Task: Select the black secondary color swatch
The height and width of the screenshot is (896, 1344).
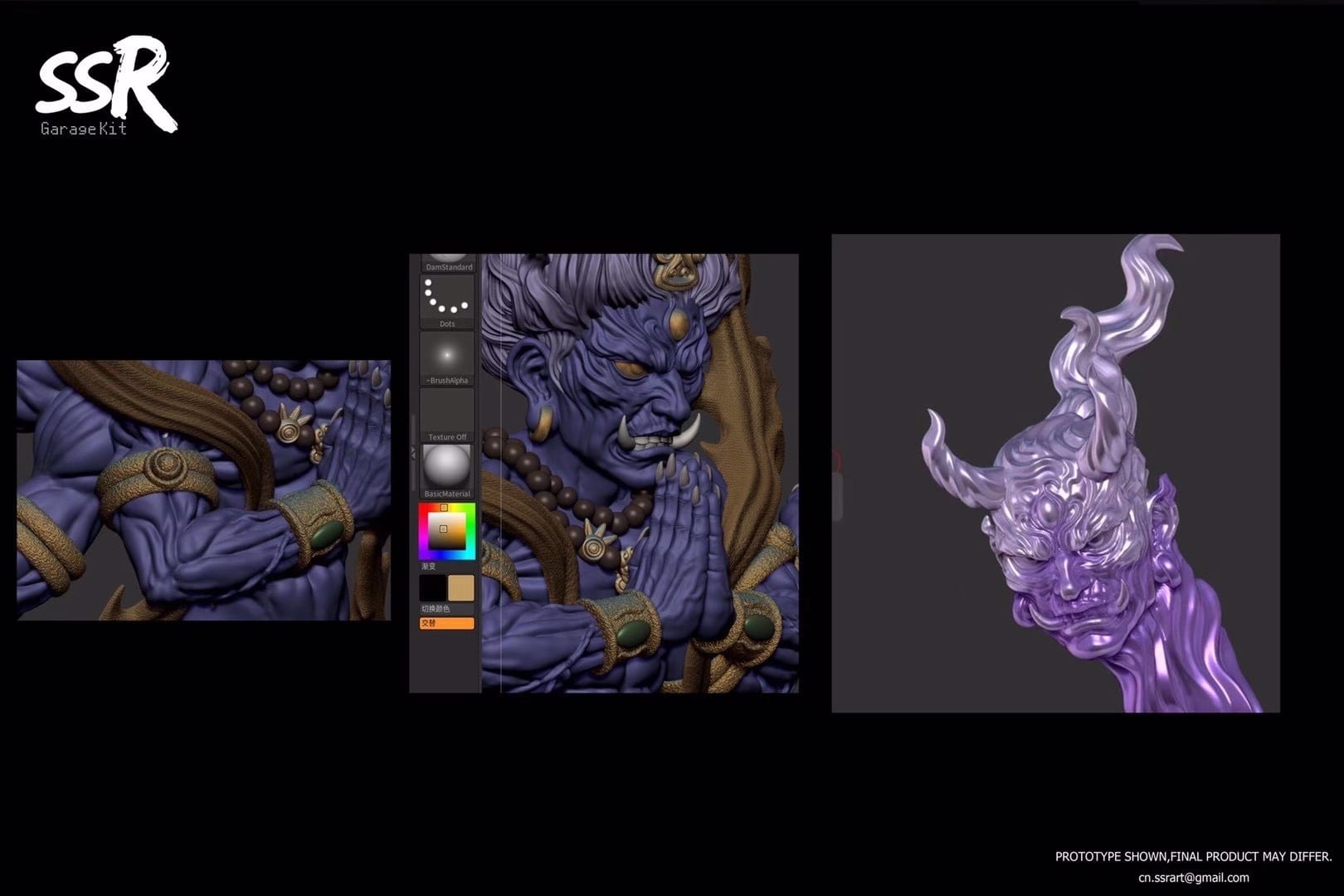Action: 433,588
